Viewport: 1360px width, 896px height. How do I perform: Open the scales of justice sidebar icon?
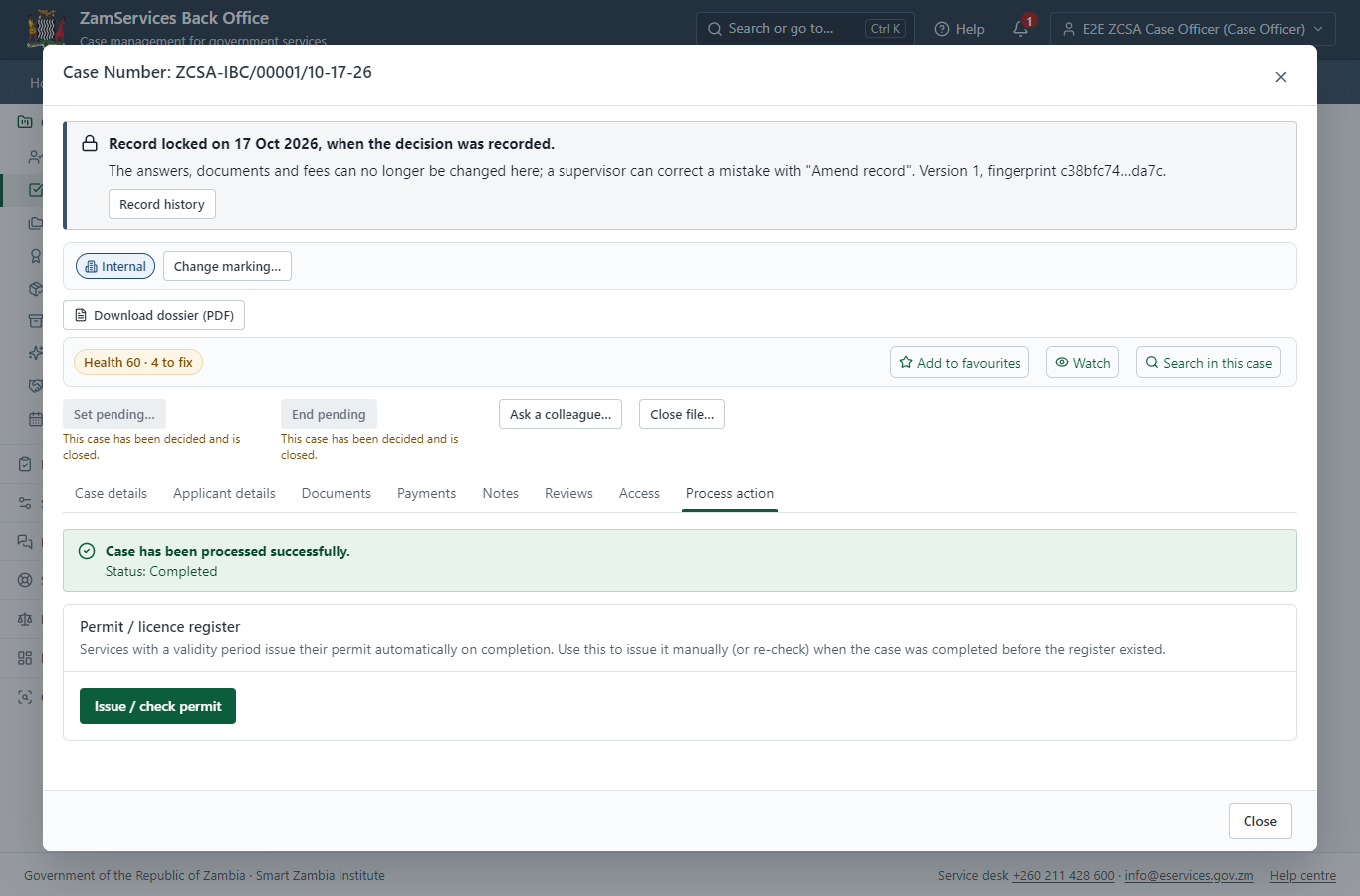25,619
